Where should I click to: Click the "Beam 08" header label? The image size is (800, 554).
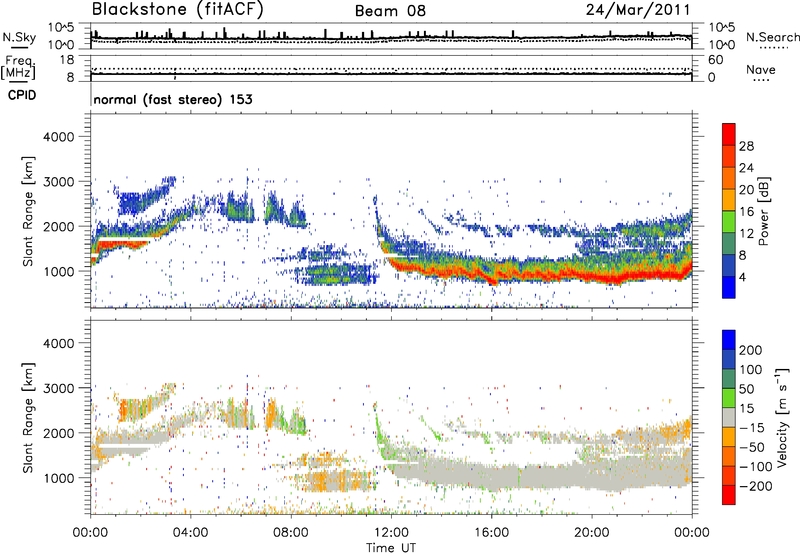[390, 11]
